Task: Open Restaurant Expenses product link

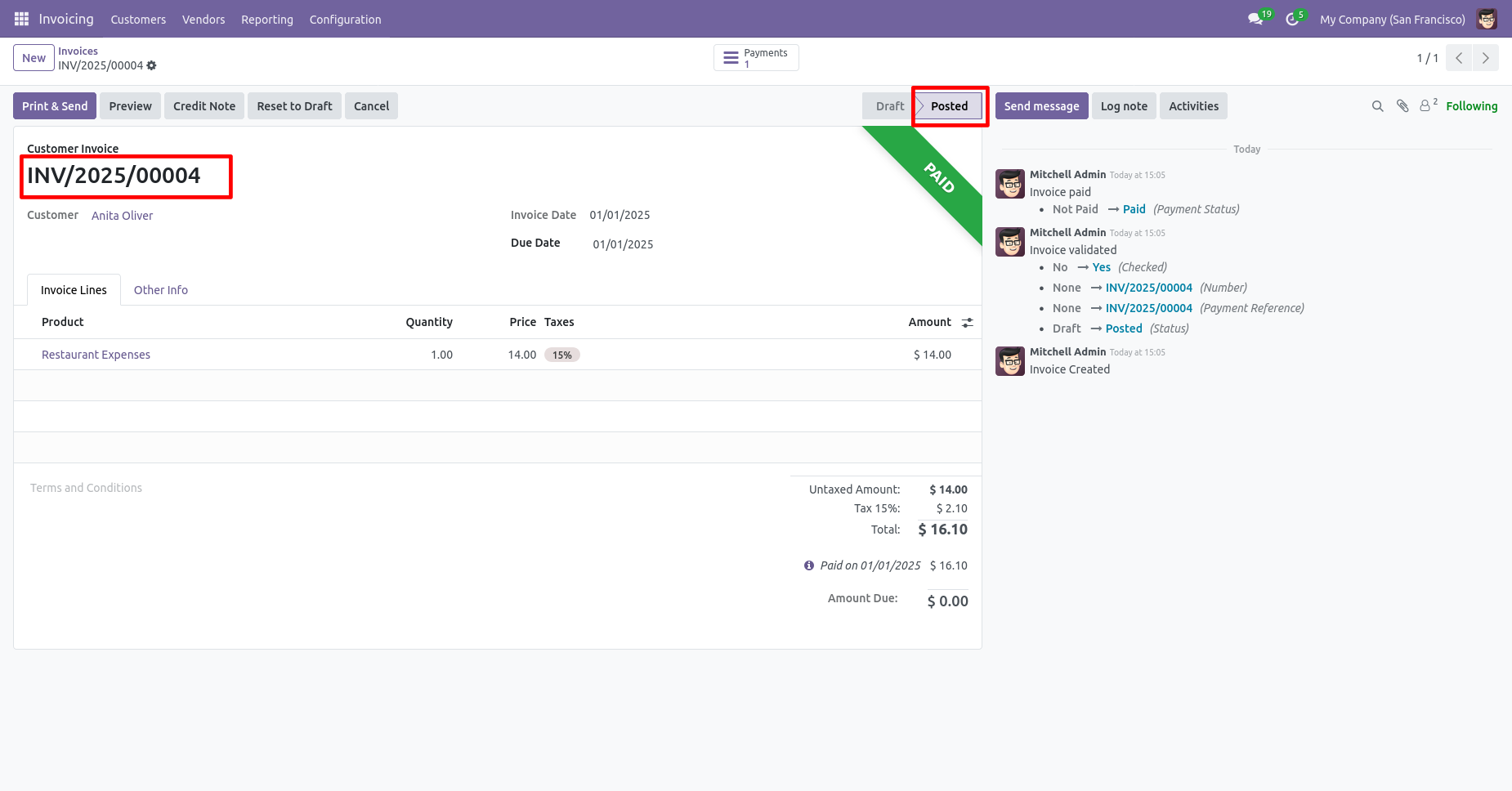Action: tap(96, 355)
